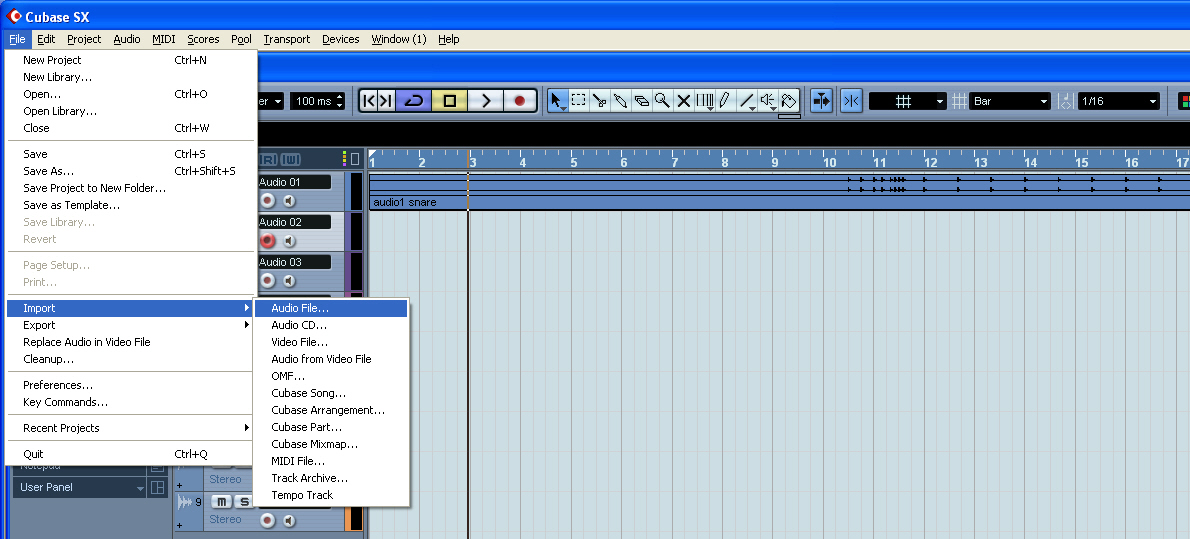Click the Stop transport button

449,101
